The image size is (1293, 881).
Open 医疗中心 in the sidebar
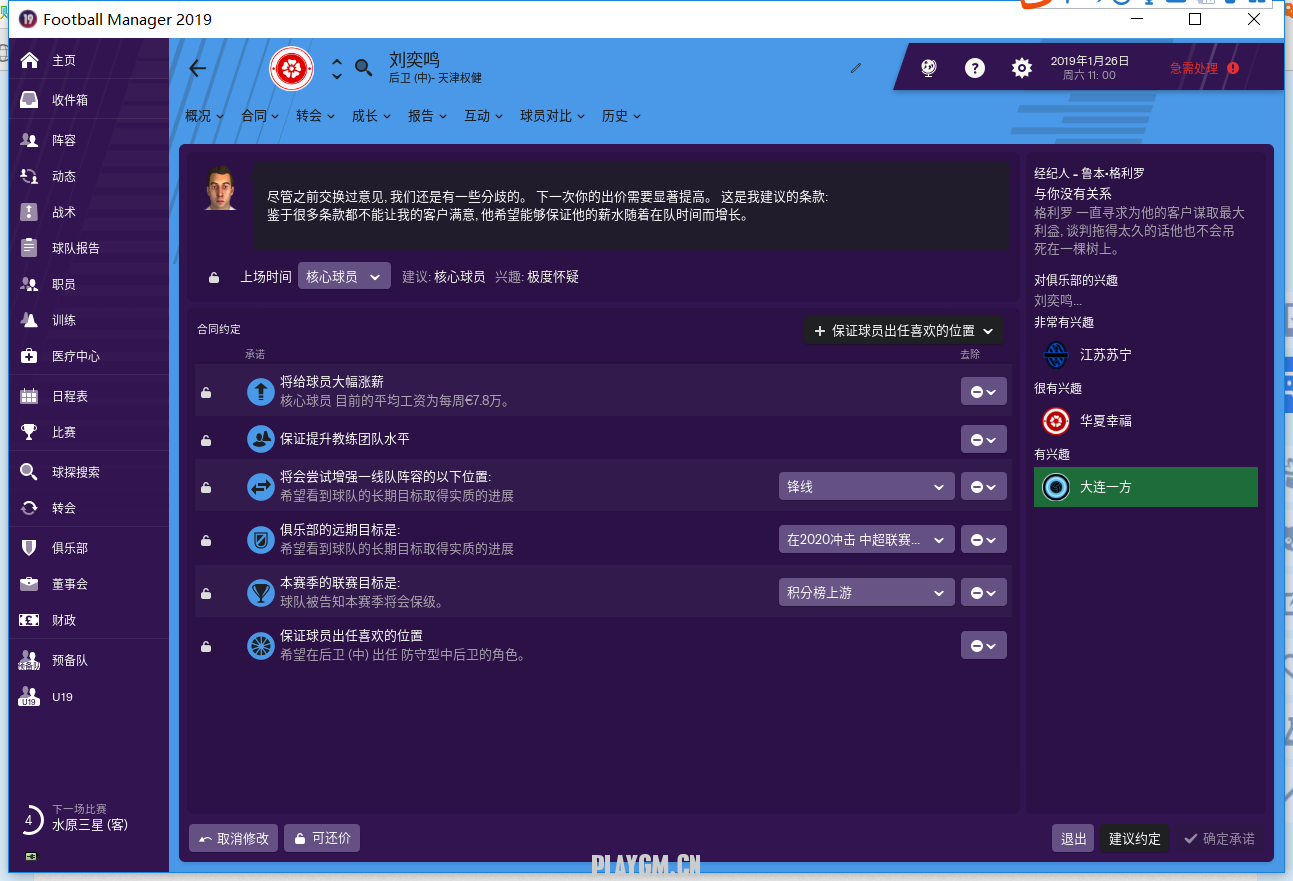click(75, 356)
